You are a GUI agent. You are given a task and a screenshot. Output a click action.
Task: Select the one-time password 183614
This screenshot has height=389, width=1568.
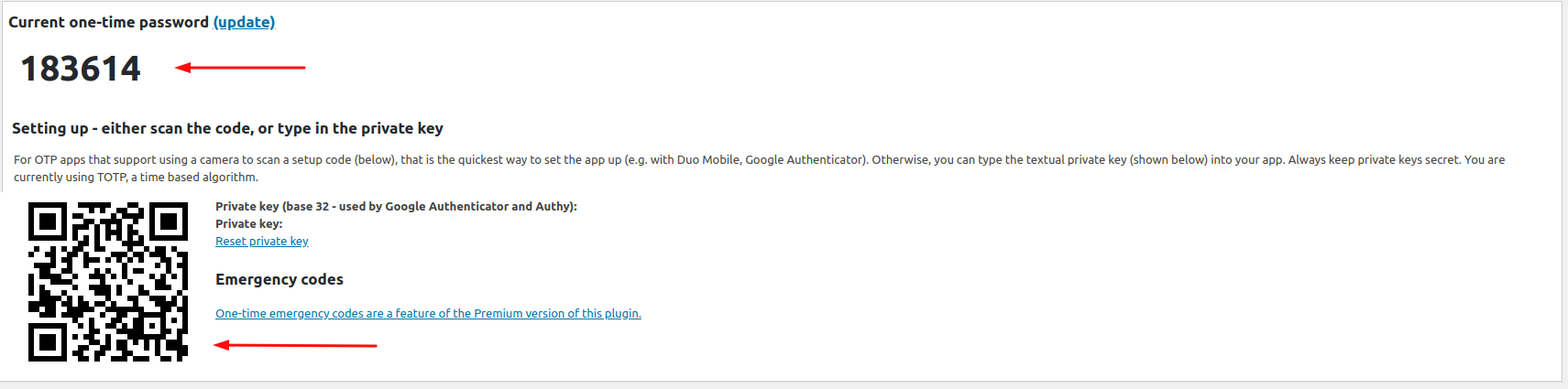81,69
